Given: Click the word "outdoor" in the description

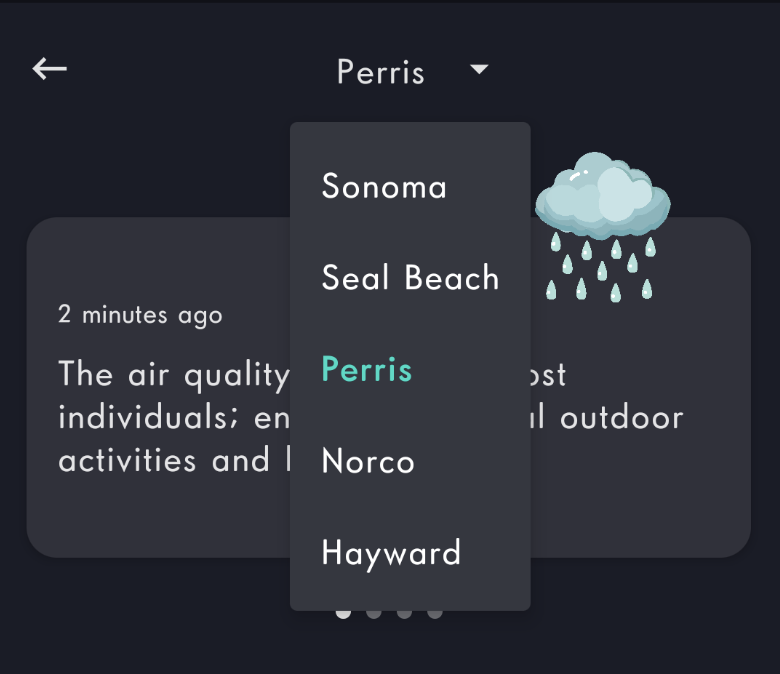Looking at the screenshot, I should coord(621,417).
